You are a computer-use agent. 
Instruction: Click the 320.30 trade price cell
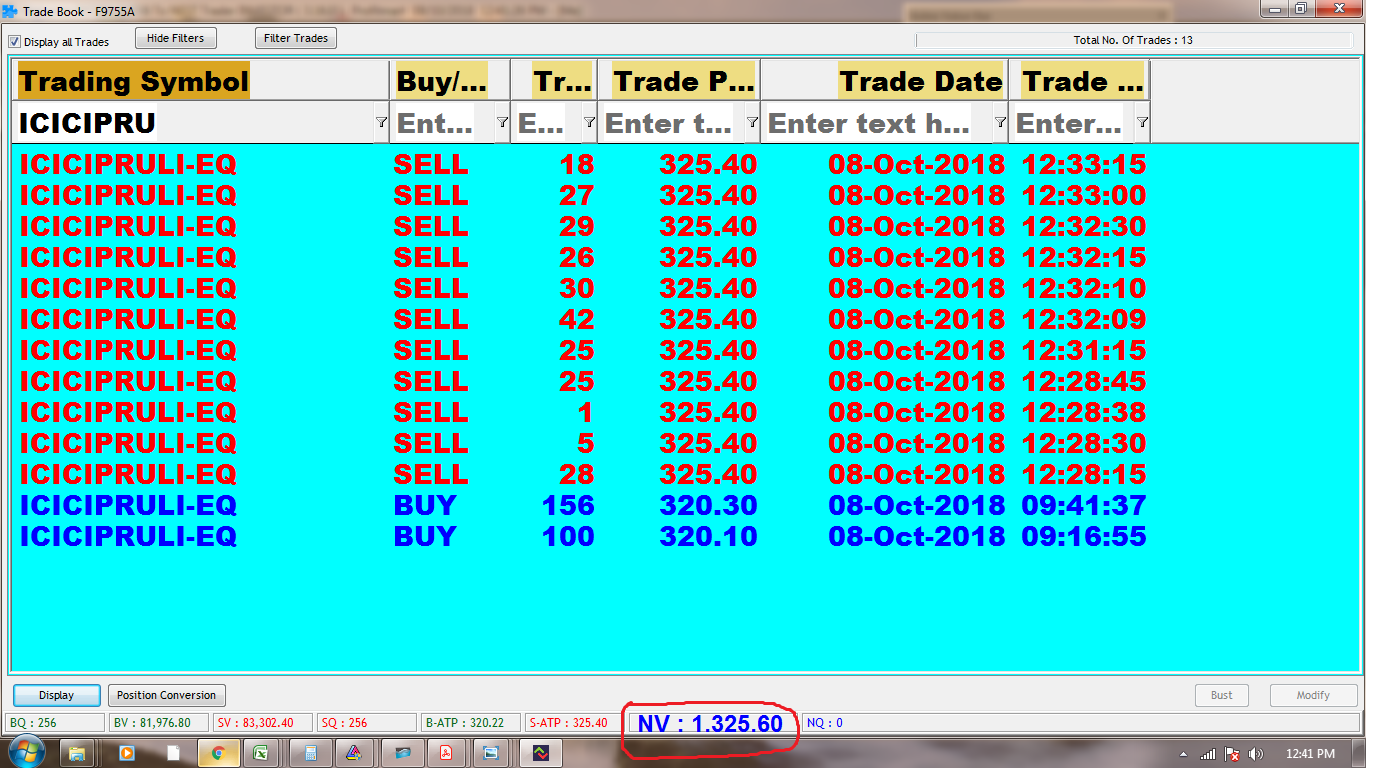point(708,505)
